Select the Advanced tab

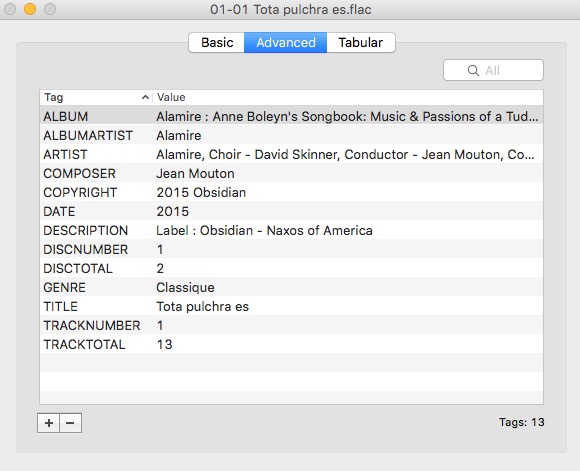tap(286, 43)
